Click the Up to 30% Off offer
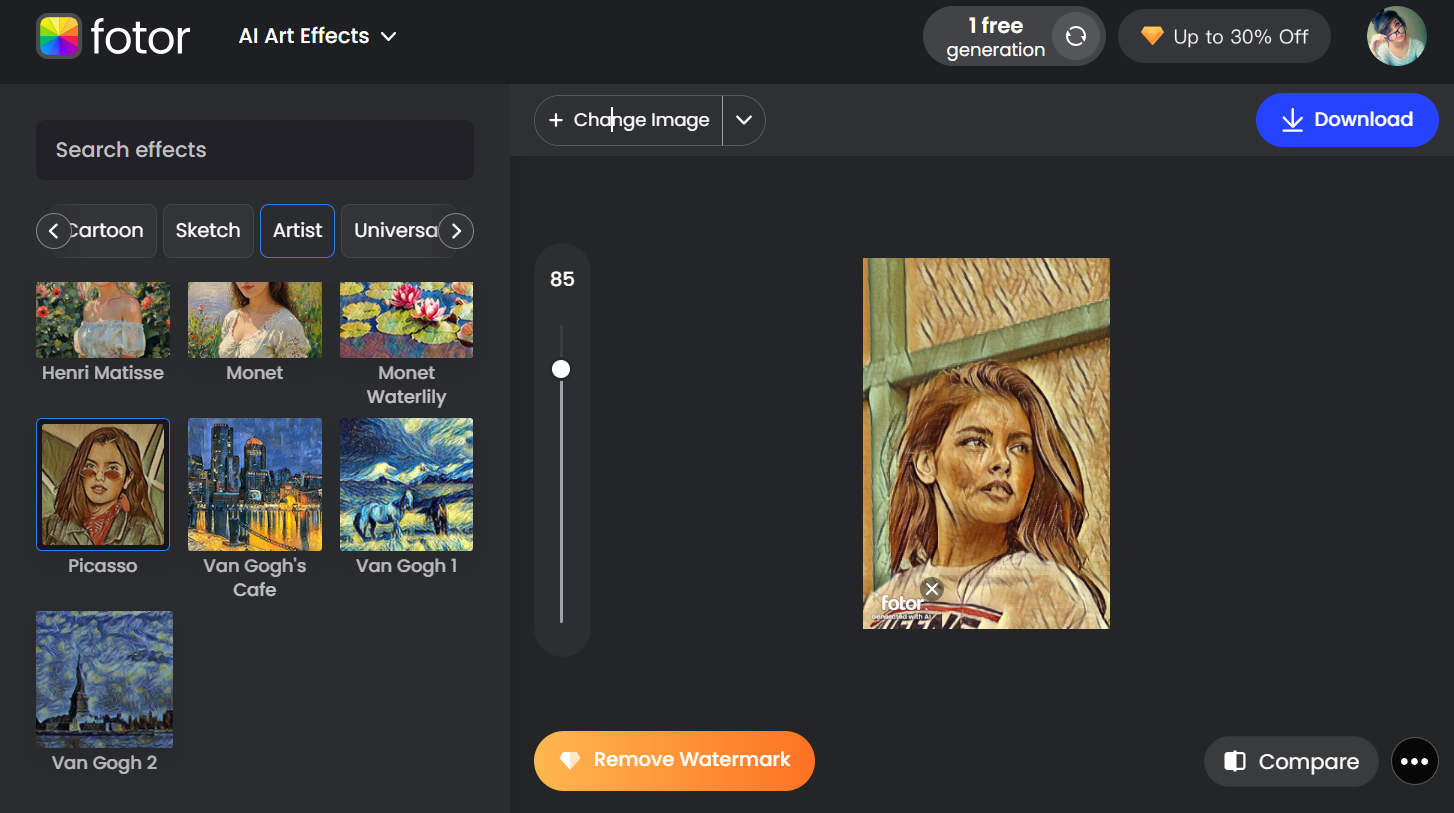The height and width of the screenshot is (813, 1454). [x=1224, y=36]
